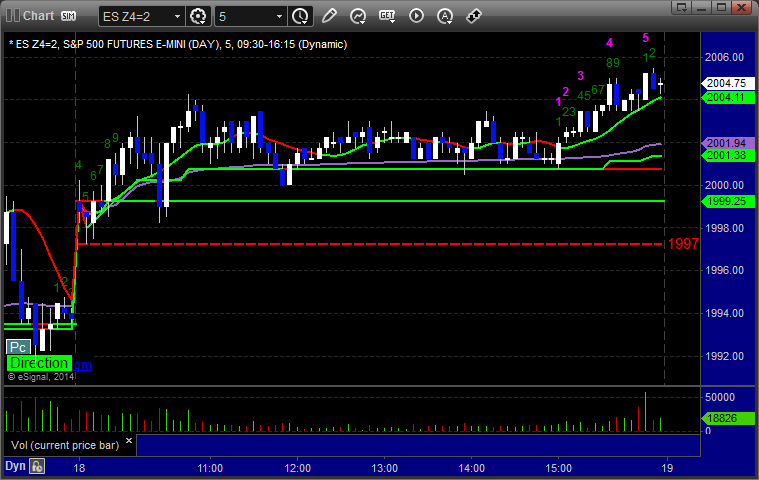
Task: Click the 2001.38 green price label
Action: click(728, 155)
